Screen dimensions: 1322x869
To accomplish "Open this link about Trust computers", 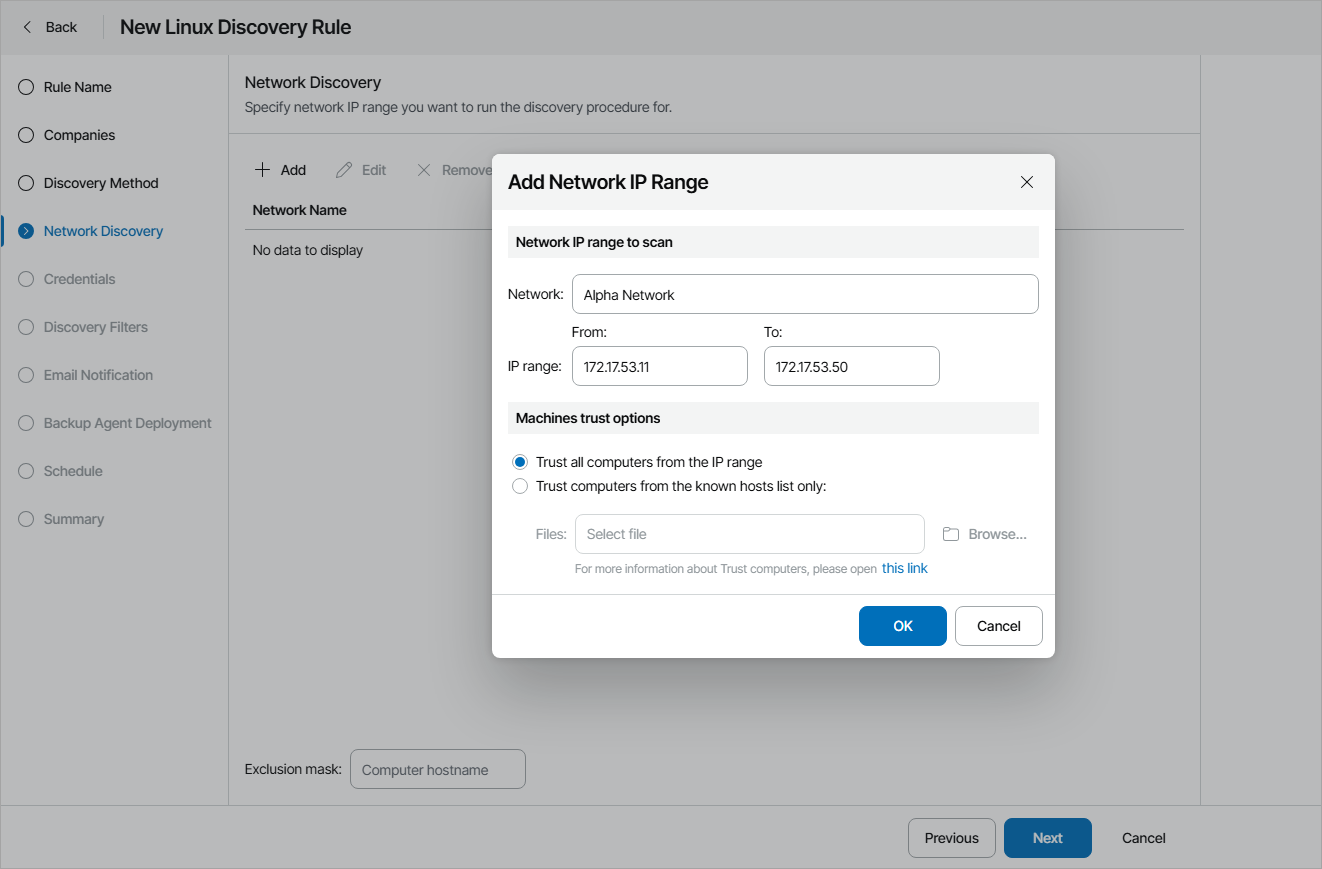I will (904, 568).
